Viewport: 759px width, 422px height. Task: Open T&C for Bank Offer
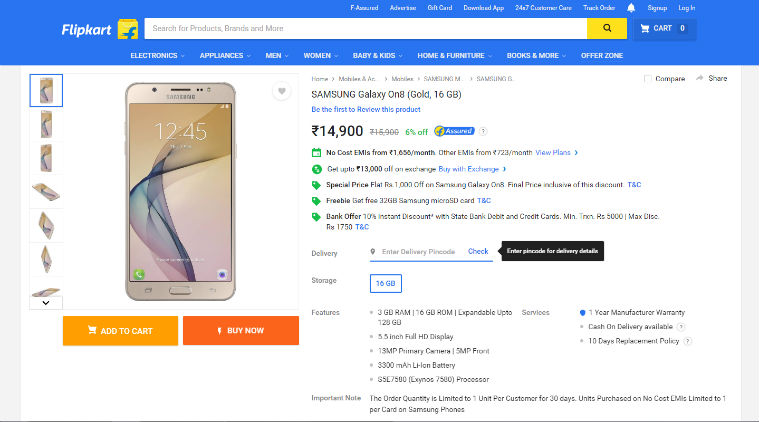click(x=362, y=227)
